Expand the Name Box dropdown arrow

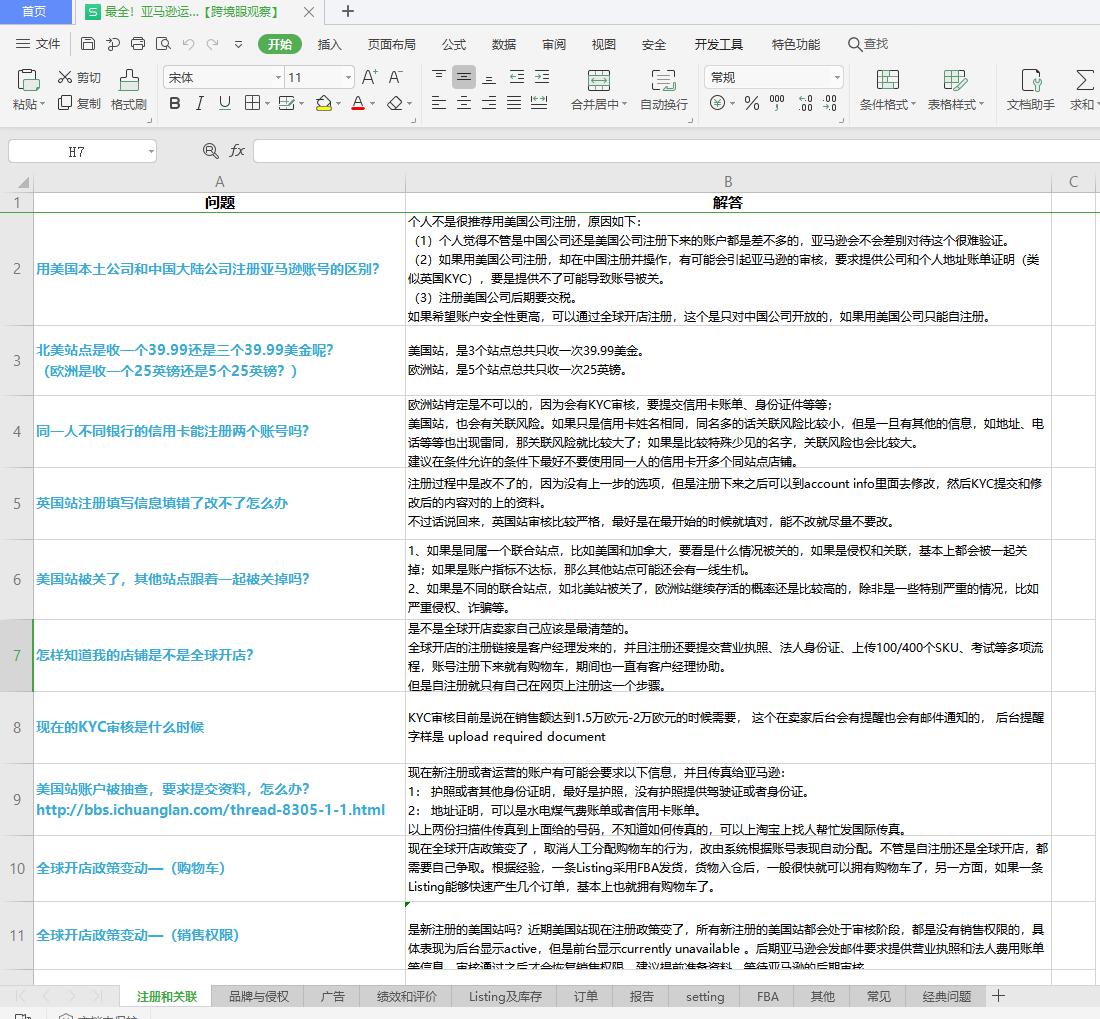click(x=151, y=151)
